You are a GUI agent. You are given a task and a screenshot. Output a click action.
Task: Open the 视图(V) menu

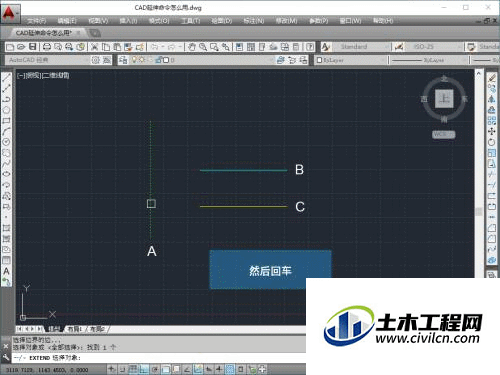[98, 21]
